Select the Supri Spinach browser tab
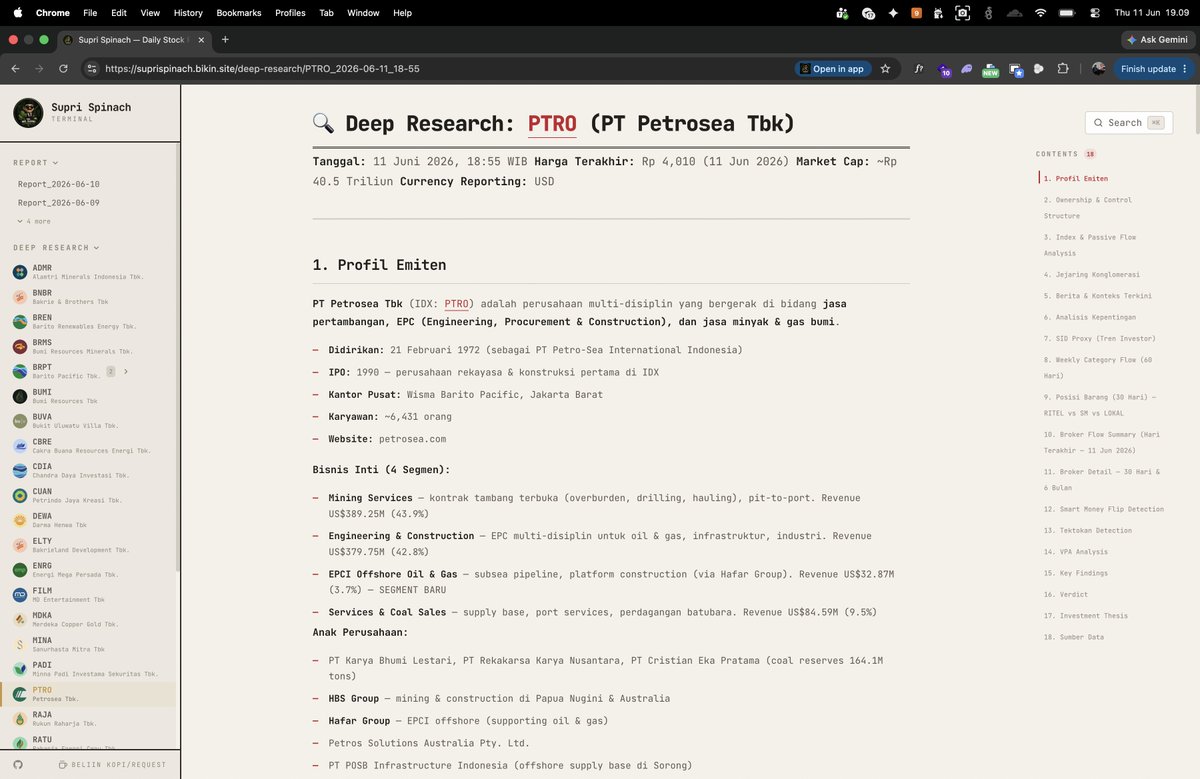Screen dimensions: 1200x779 click(x=133, y=39)
